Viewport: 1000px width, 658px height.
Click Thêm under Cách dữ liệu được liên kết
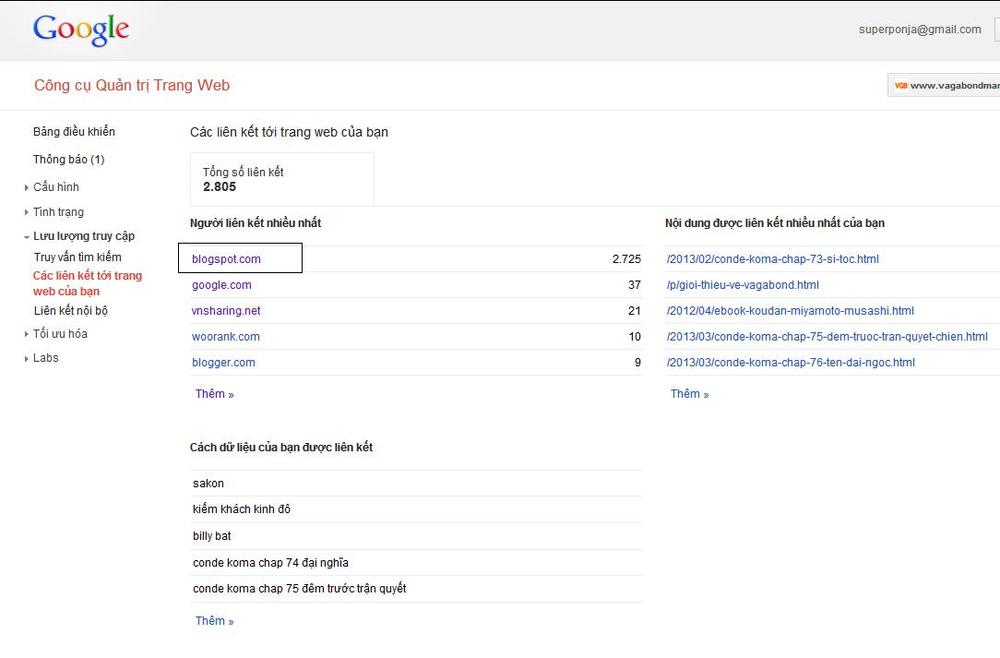pos(215,621)
